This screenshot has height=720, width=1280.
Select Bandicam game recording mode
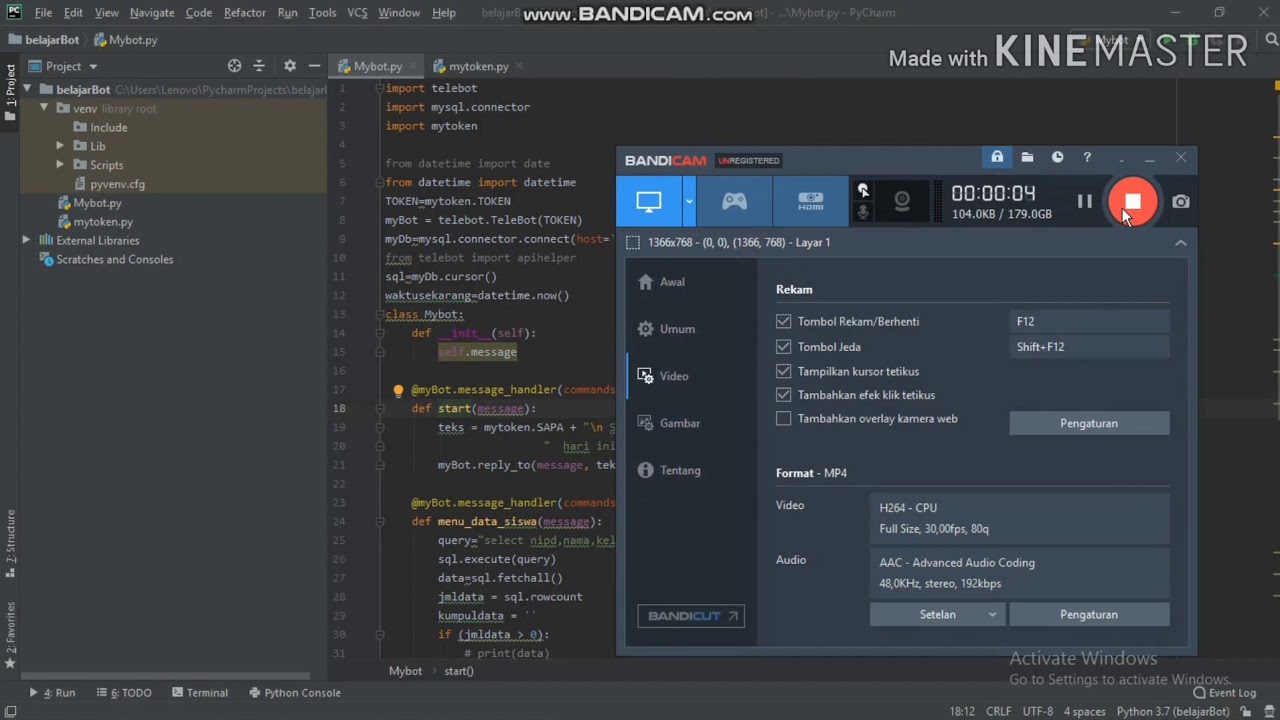[x=734, y=201]
